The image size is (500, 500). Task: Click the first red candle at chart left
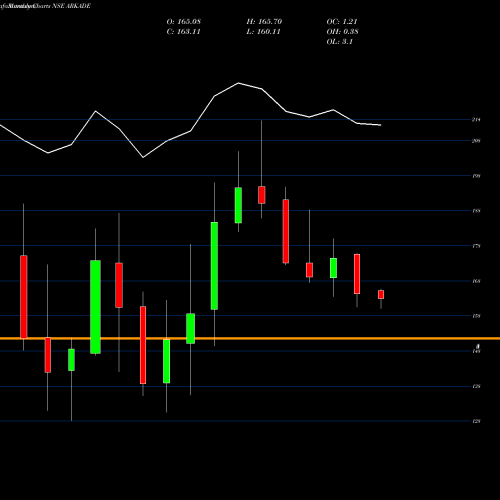(24, 297)
